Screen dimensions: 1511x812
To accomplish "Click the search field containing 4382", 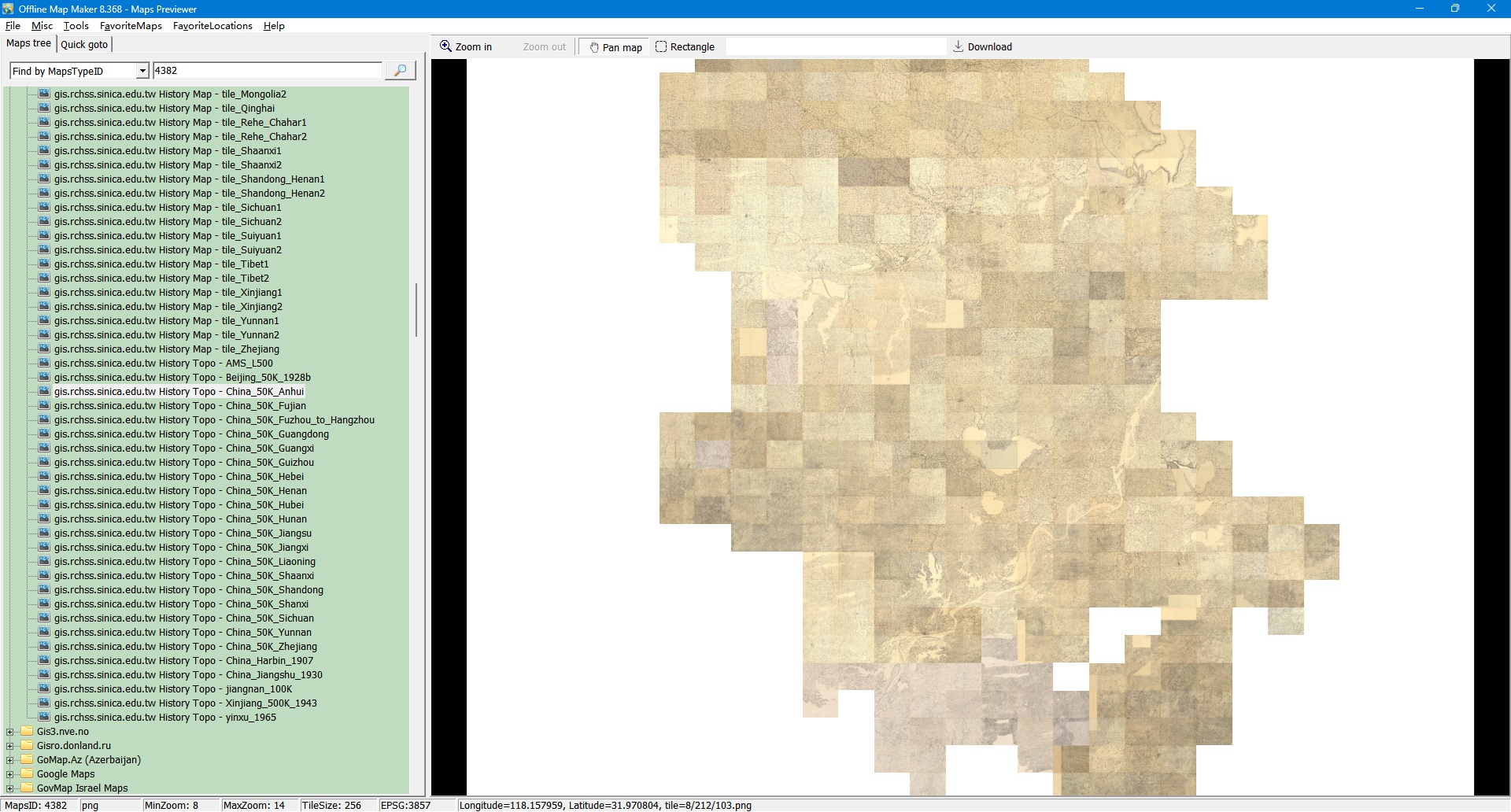I will tap(266, 71).
